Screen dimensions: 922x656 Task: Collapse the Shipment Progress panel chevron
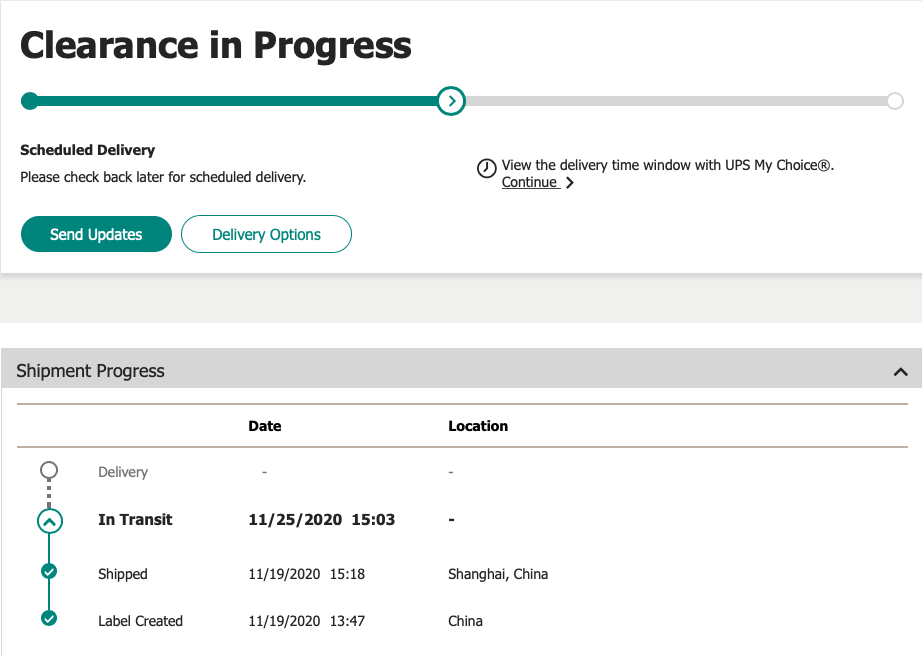coord(900,371)
